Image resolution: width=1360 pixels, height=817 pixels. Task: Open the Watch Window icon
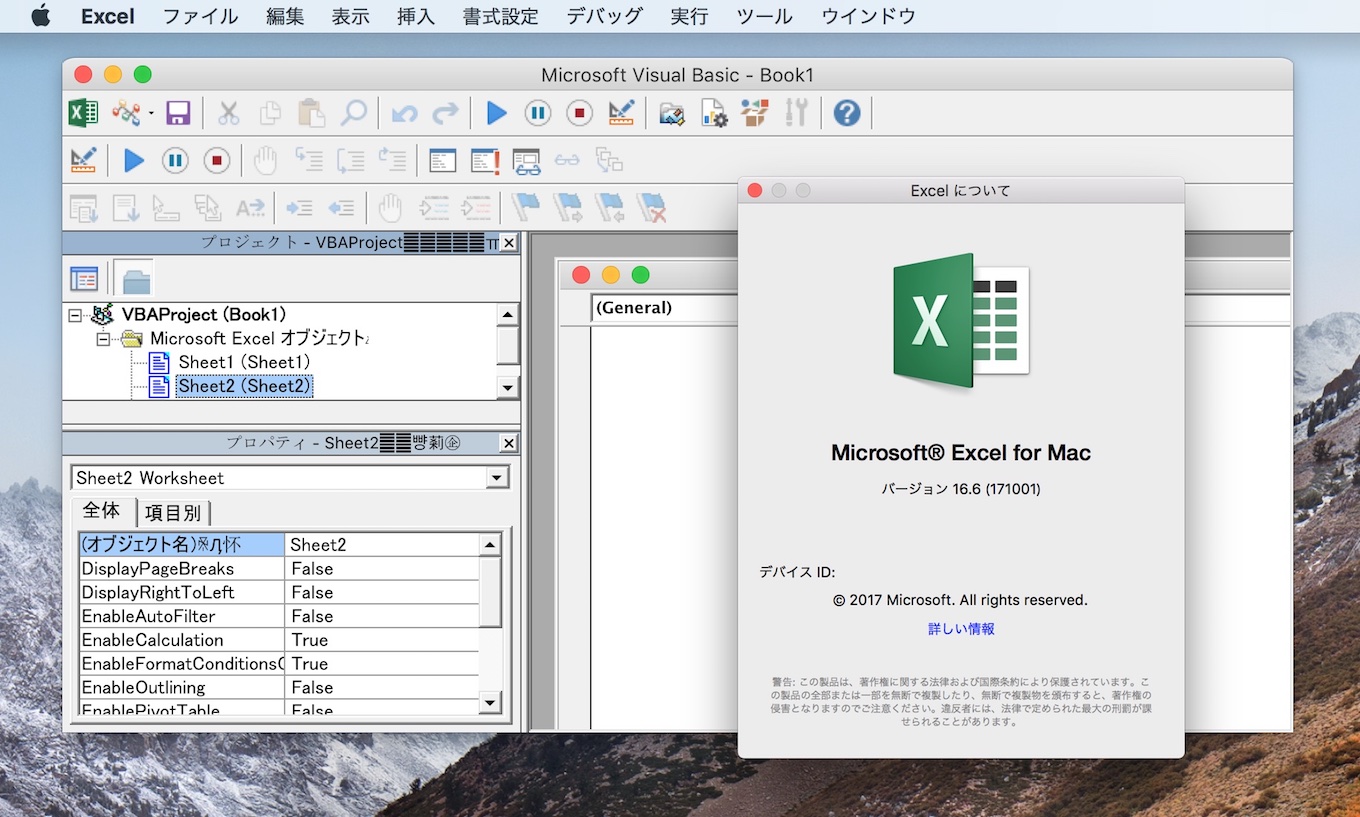[x=526, y=160]
